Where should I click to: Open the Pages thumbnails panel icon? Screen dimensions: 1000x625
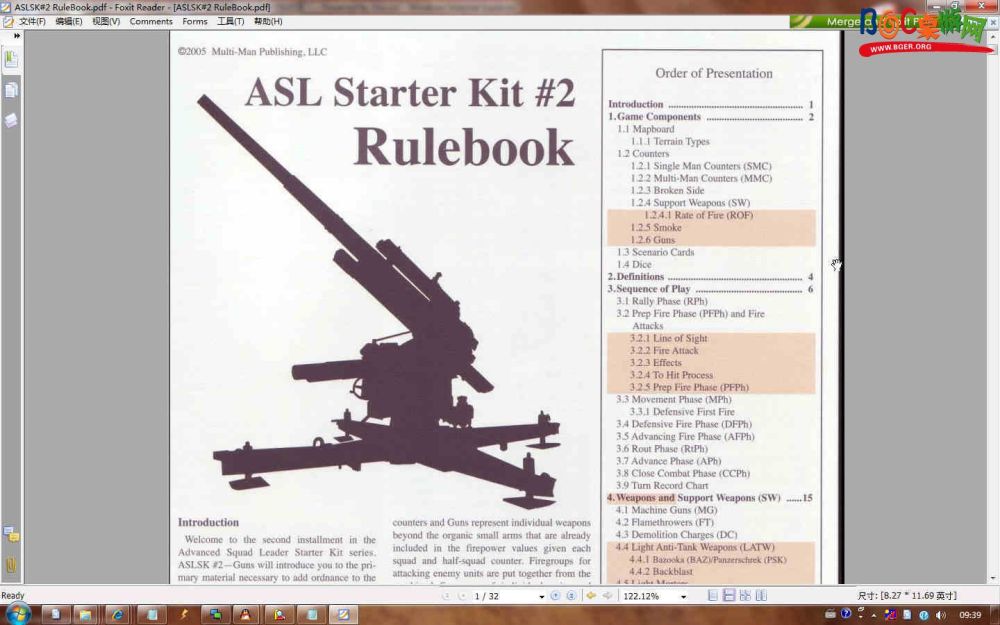(x=11, y=90)
